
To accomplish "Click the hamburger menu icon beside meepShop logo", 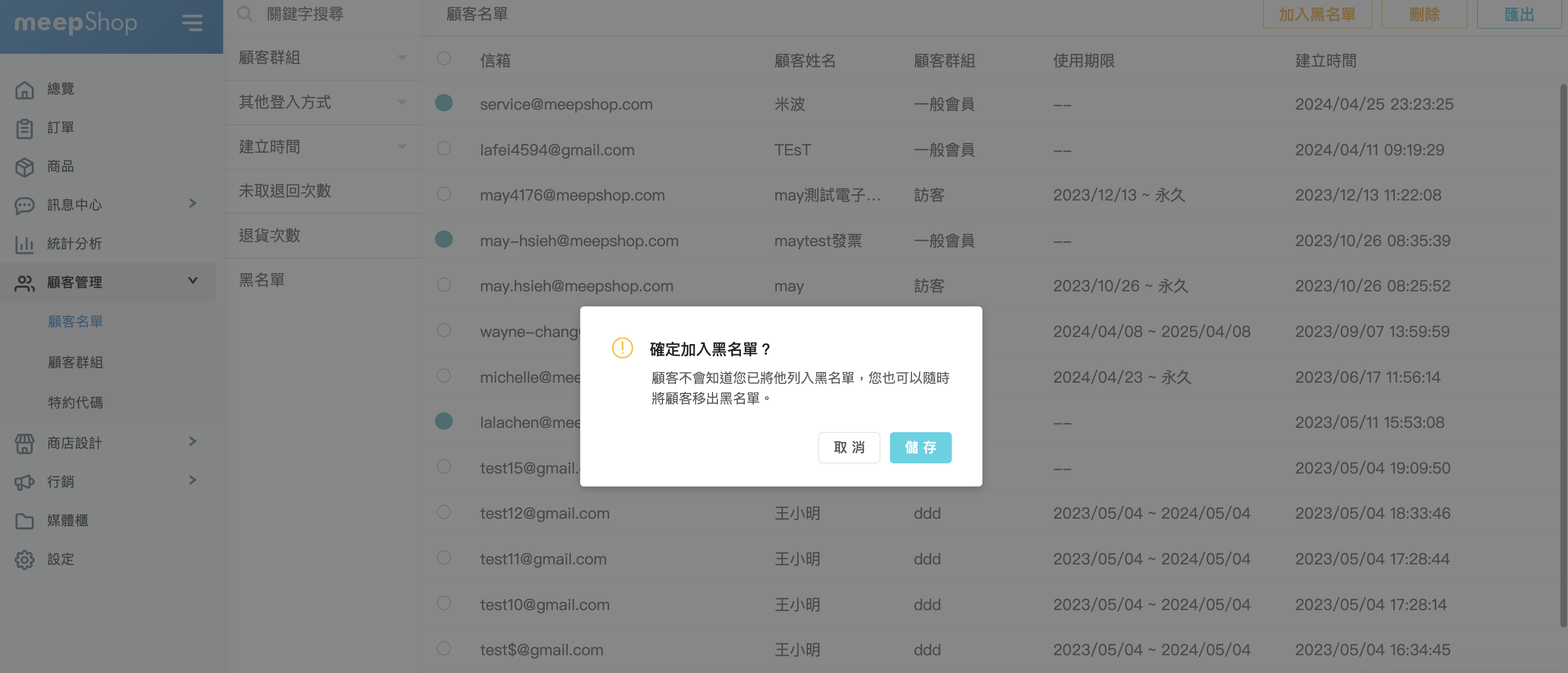I will pos(192,23).
